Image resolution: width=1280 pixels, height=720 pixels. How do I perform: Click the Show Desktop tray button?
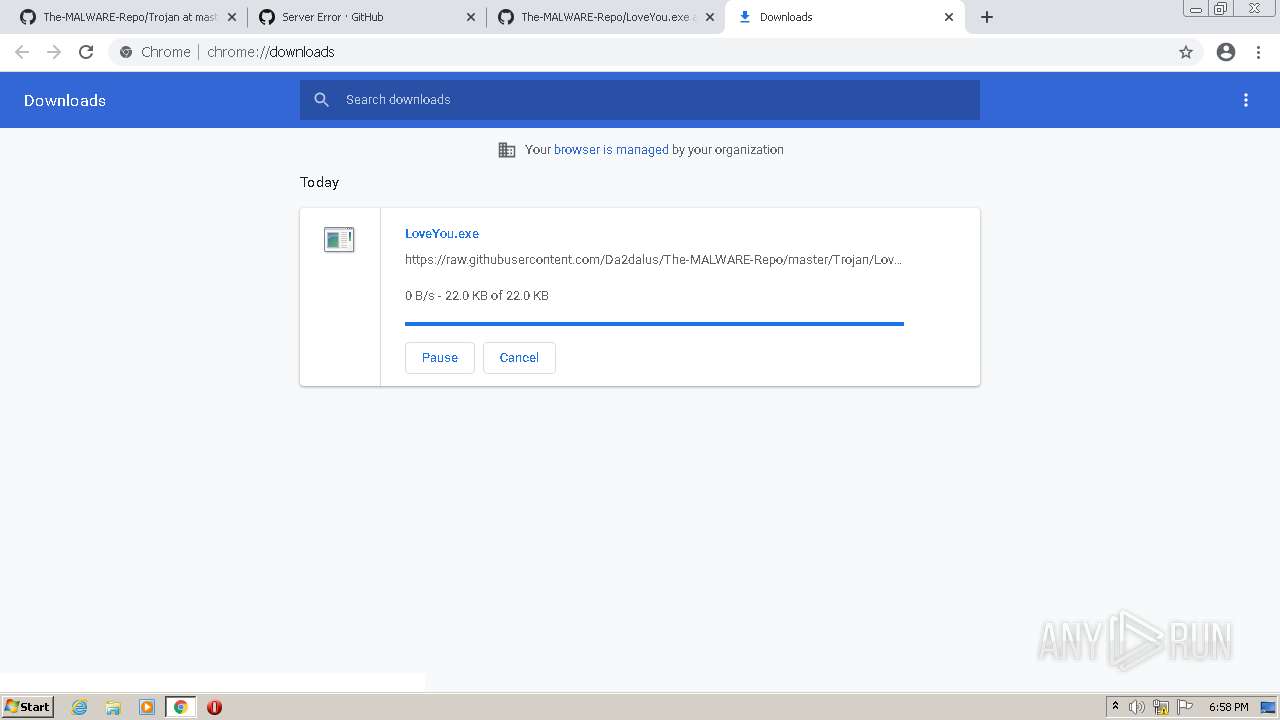pos(1269,707)
